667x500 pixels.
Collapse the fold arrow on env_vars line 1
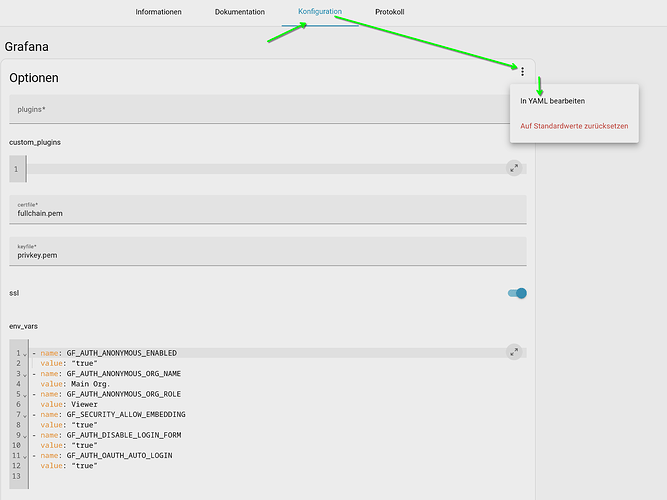[25, 354]
